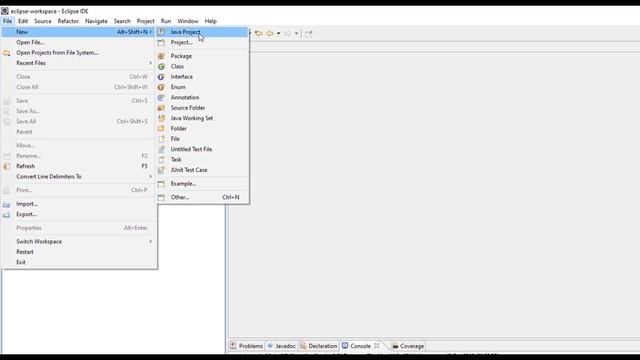This screenshot has height=360, width=640.
Task: Select Export... in the File menu
Action: [x=79, y=214]
